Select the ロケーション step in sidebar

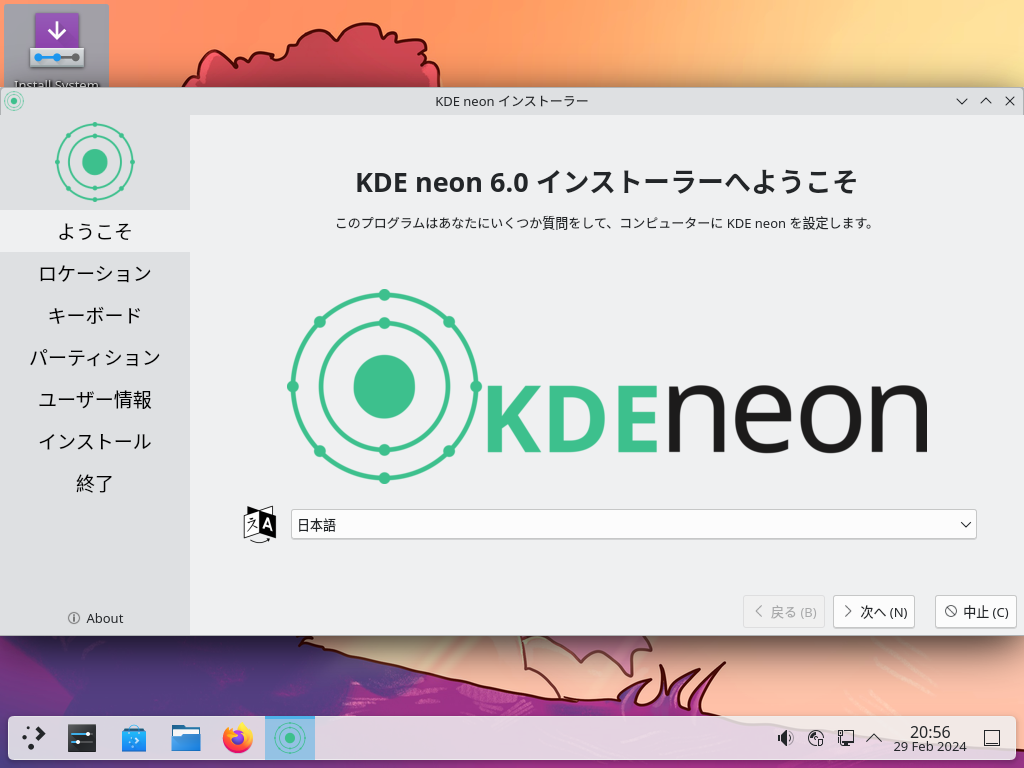(95, 273)
